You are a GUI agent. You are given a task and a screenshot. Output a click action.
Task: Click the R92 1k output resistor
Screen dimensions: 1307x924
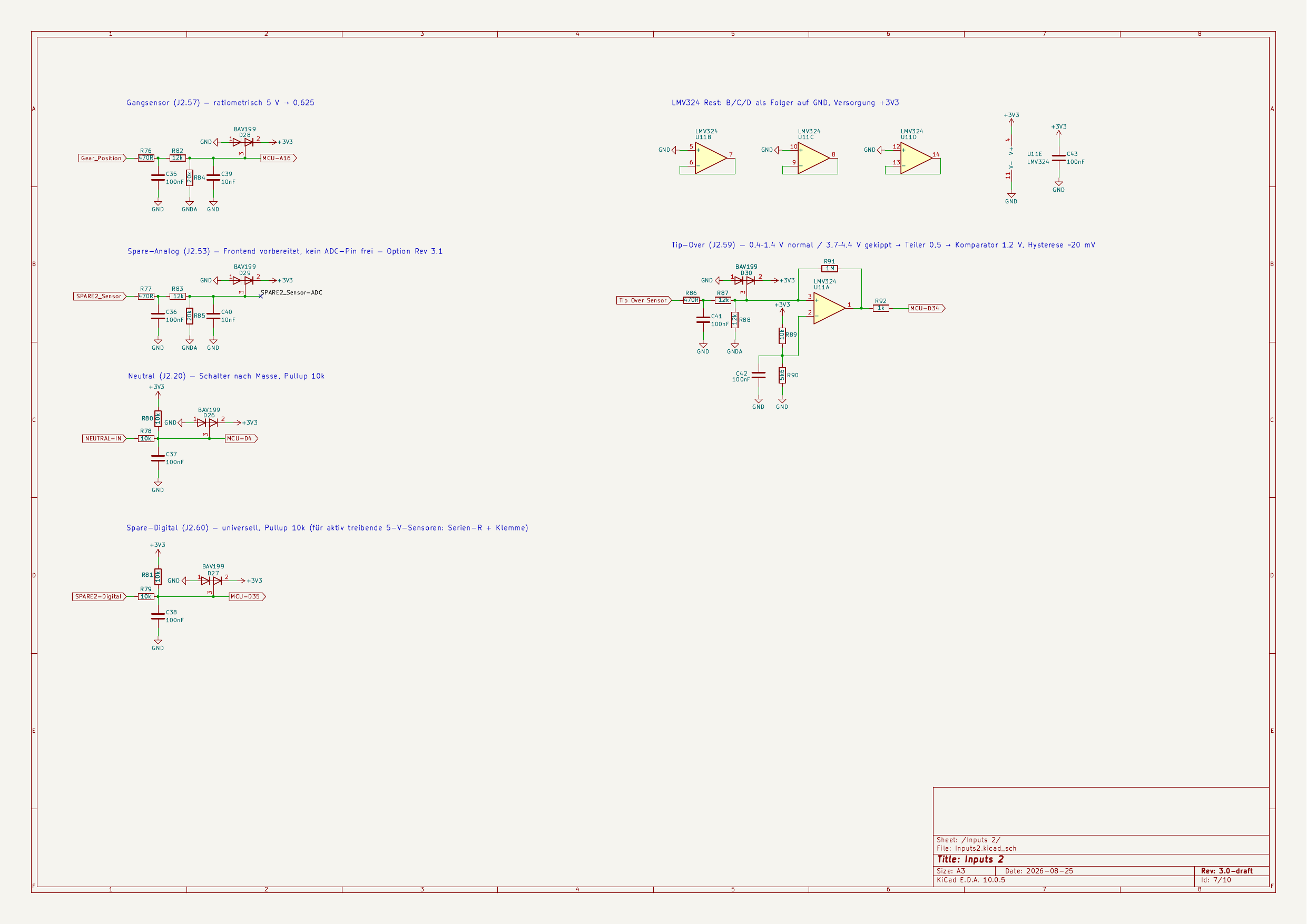point(881,308)
